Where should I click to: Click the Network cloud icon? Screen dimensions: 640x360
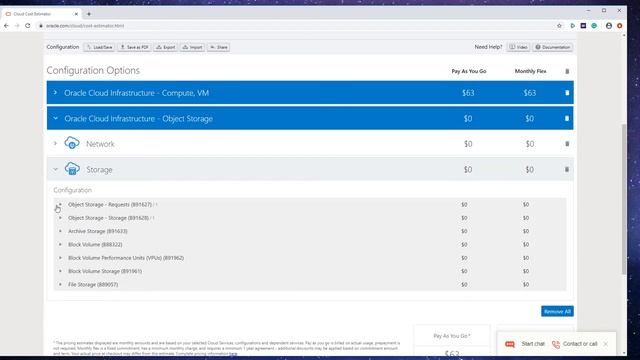click(x=72, y=143)
